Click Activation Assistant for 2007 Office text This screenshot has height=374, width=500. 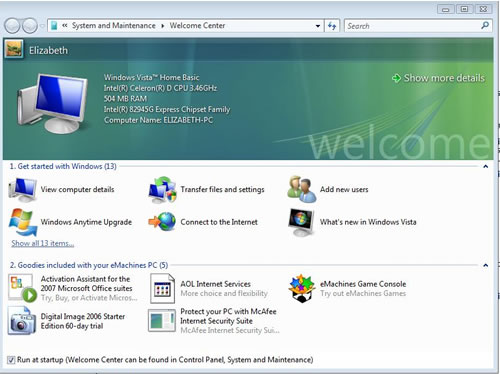pyautogui.click(x=86, y=284)
